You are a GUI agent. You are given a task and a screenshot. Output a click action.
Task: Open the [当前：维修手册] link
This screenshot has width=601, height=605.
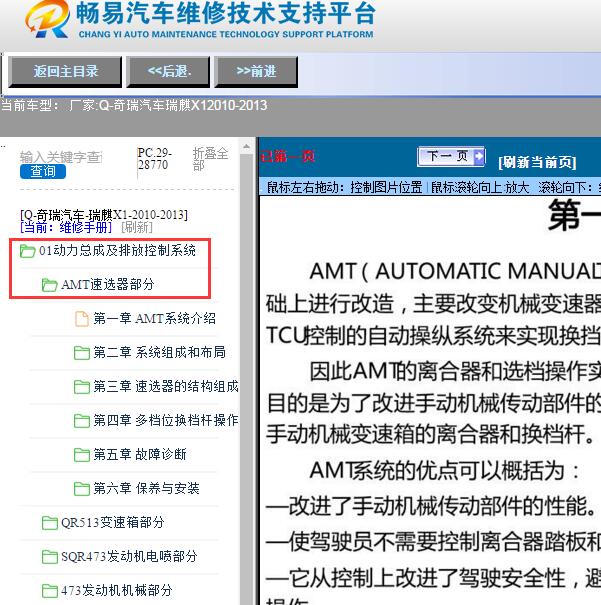click(x=66, y=227)
